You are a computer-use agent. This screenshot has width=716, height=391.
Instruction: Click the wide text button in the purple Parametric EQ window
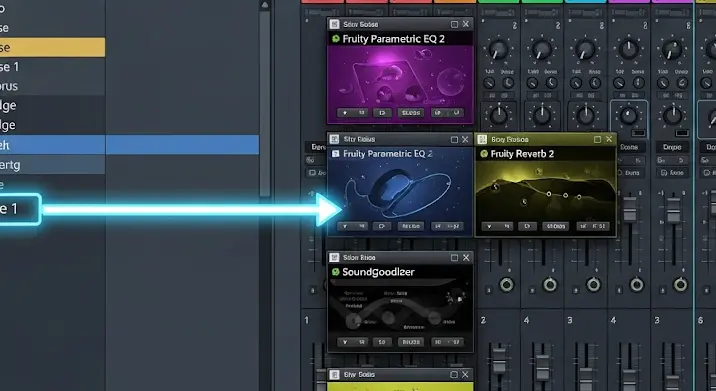coord(411,112)
